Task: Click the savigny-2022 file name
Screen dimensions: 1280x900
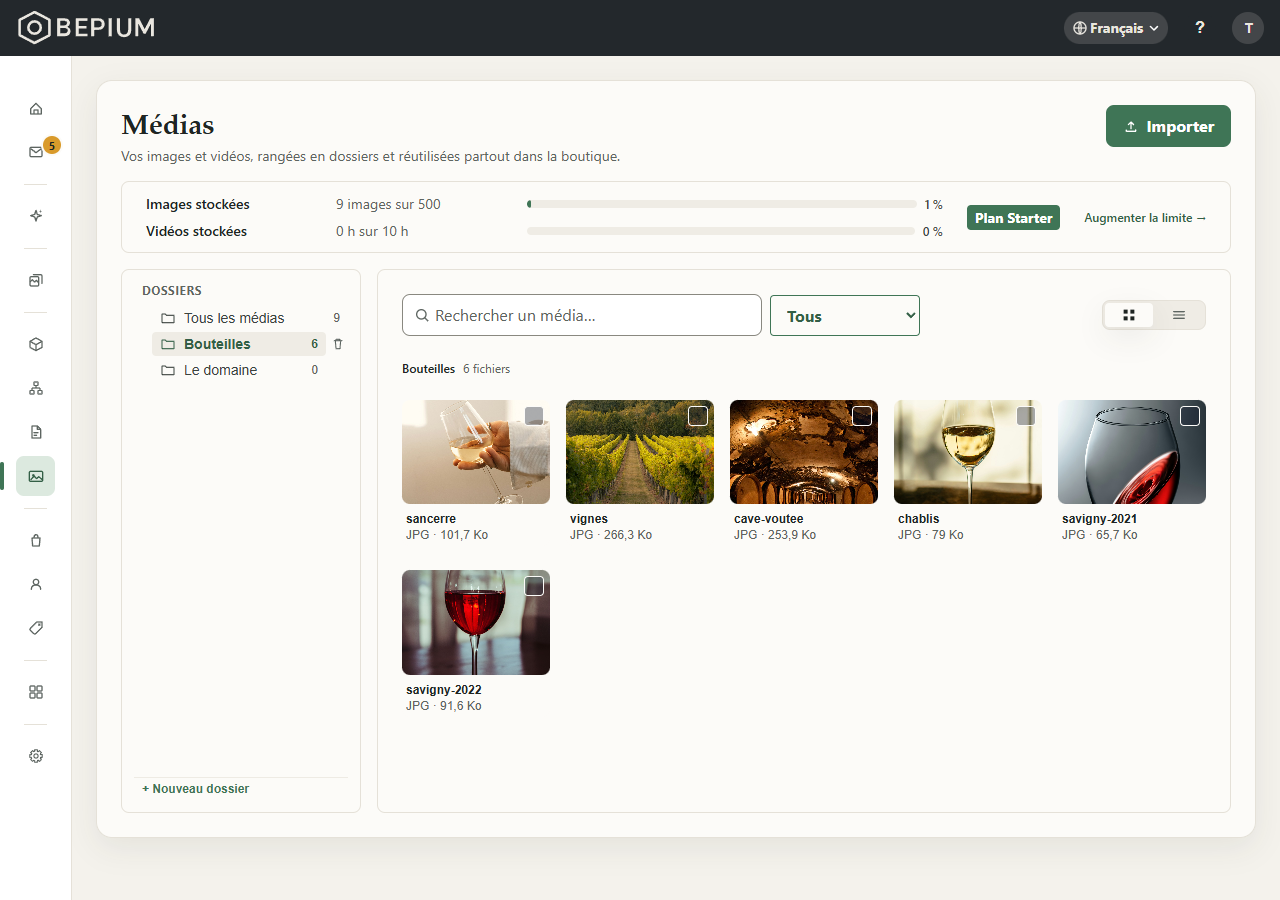Action: click(444, 690)
